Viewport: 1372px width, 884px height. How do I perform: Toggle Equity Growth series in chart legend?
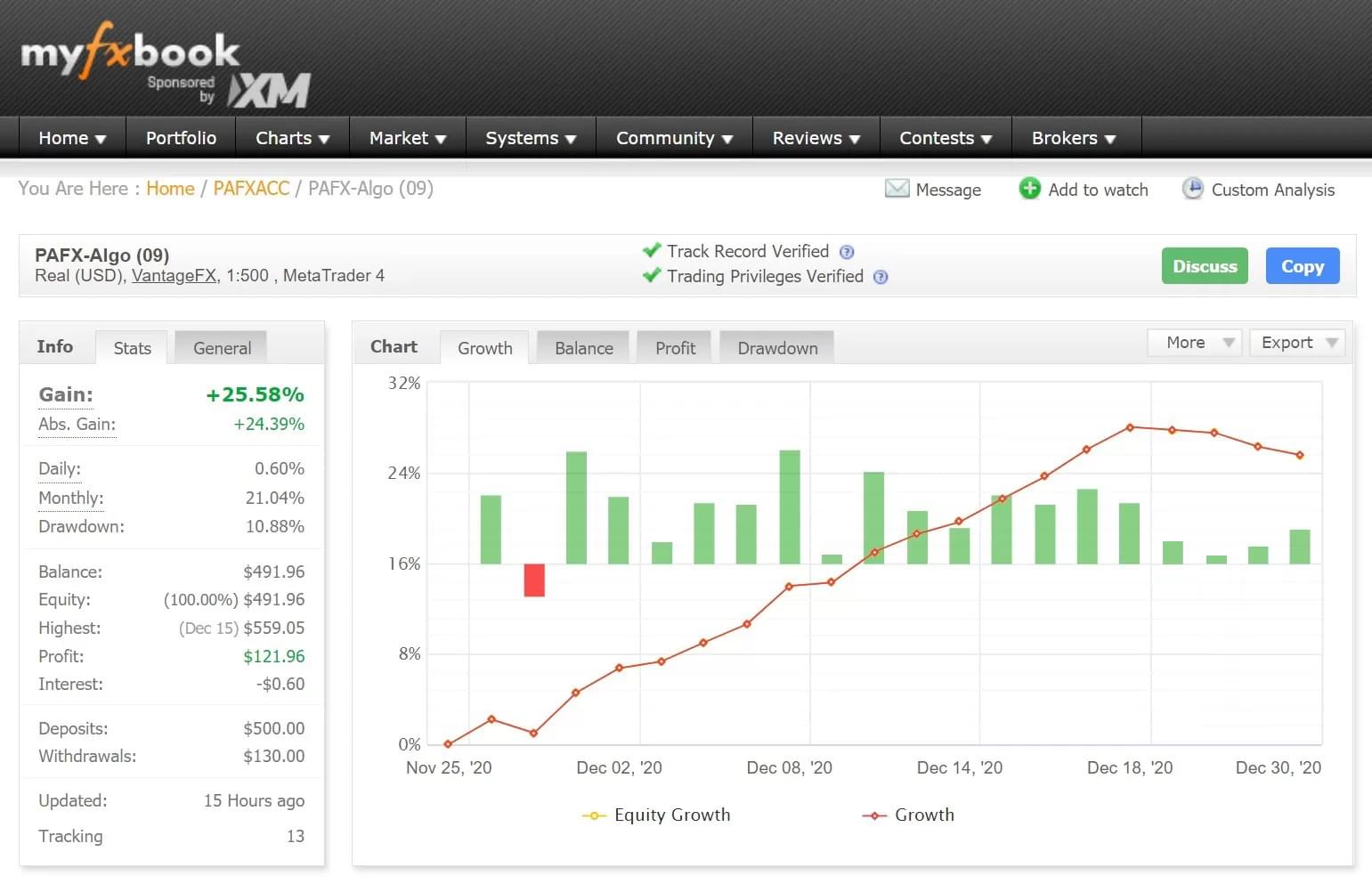[x=657, y=815]
